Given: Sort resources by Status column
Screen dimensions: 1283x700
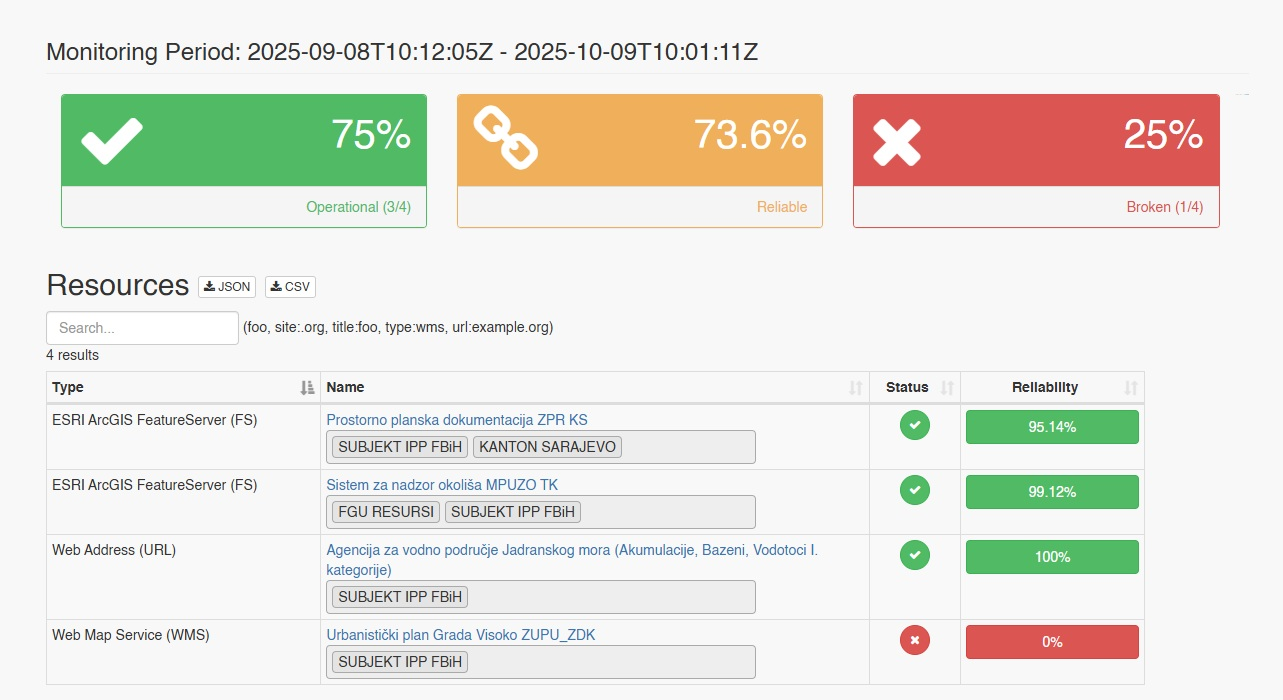Looking at the screenshot, I should (947, 388).
